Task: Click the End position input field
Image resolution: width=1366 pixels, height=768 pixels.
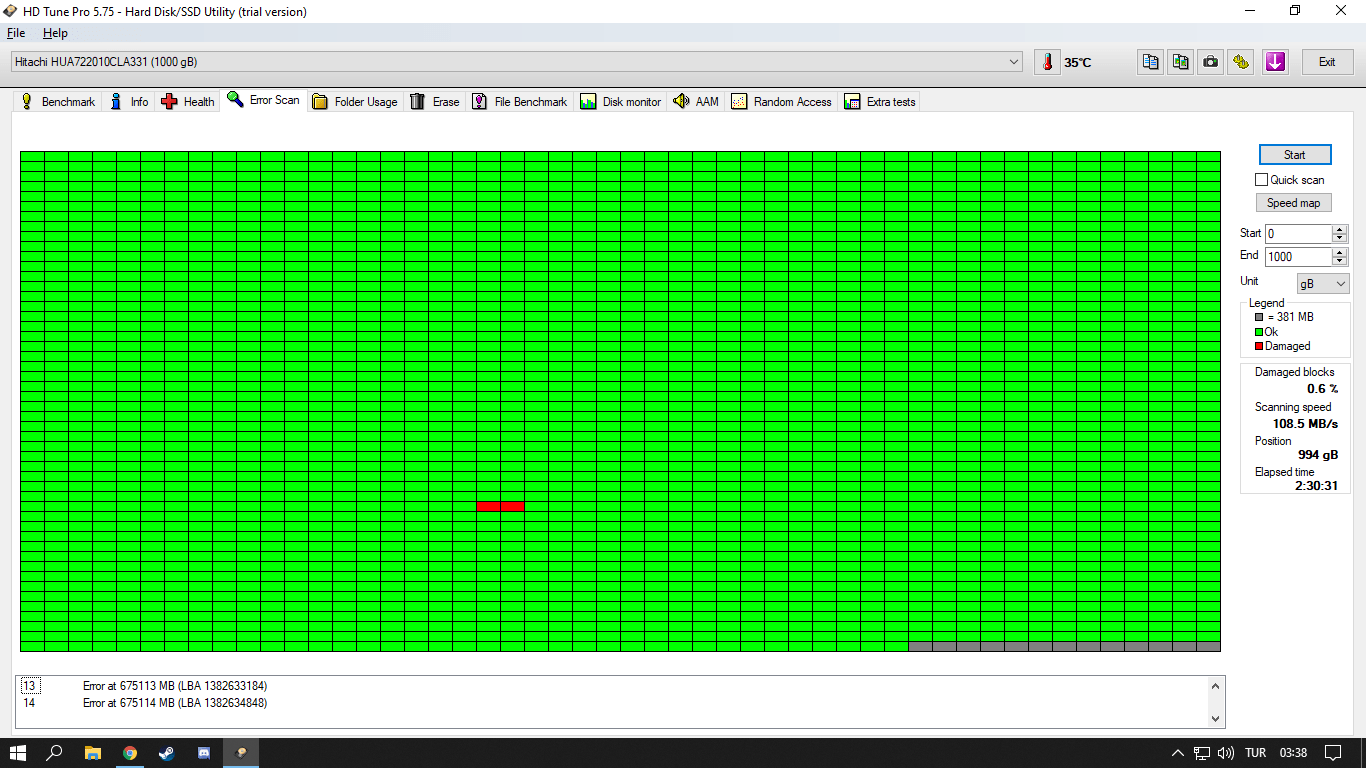Action: coord(1298,257)
